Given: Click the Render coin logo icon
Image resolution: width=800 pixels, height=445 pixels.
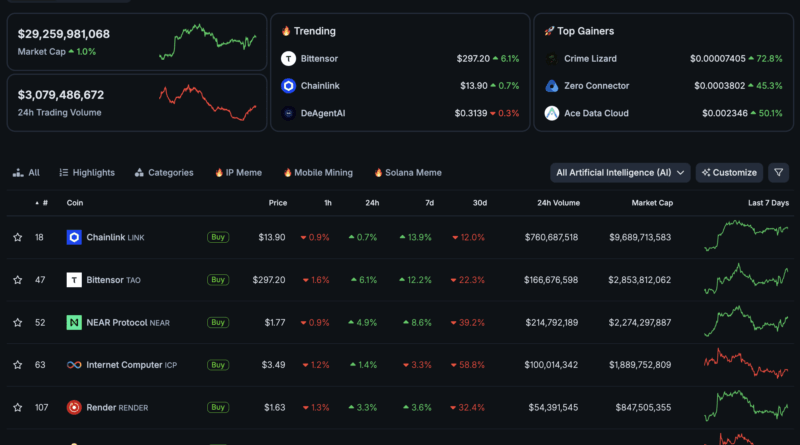Looking at the screenshot, I should (74, 407).
